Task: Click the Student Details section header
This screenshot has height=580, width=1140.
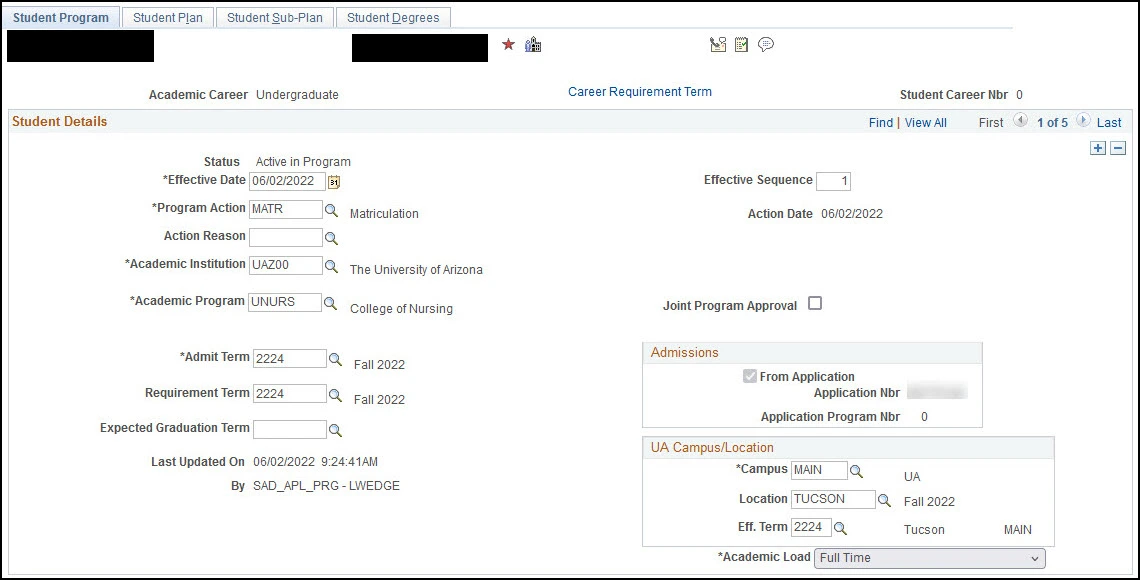Action: (60, 121)
